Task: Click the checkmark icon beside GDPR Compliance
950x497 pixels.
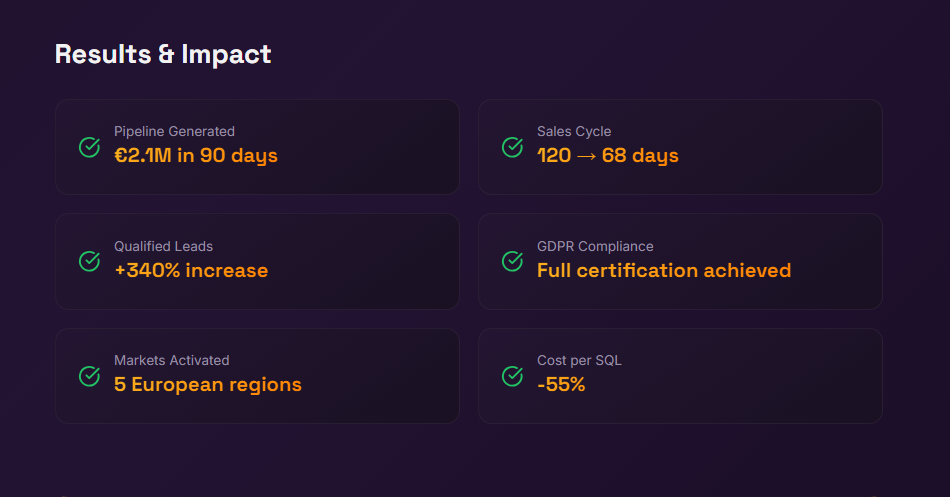Action: tap(512, 261)
